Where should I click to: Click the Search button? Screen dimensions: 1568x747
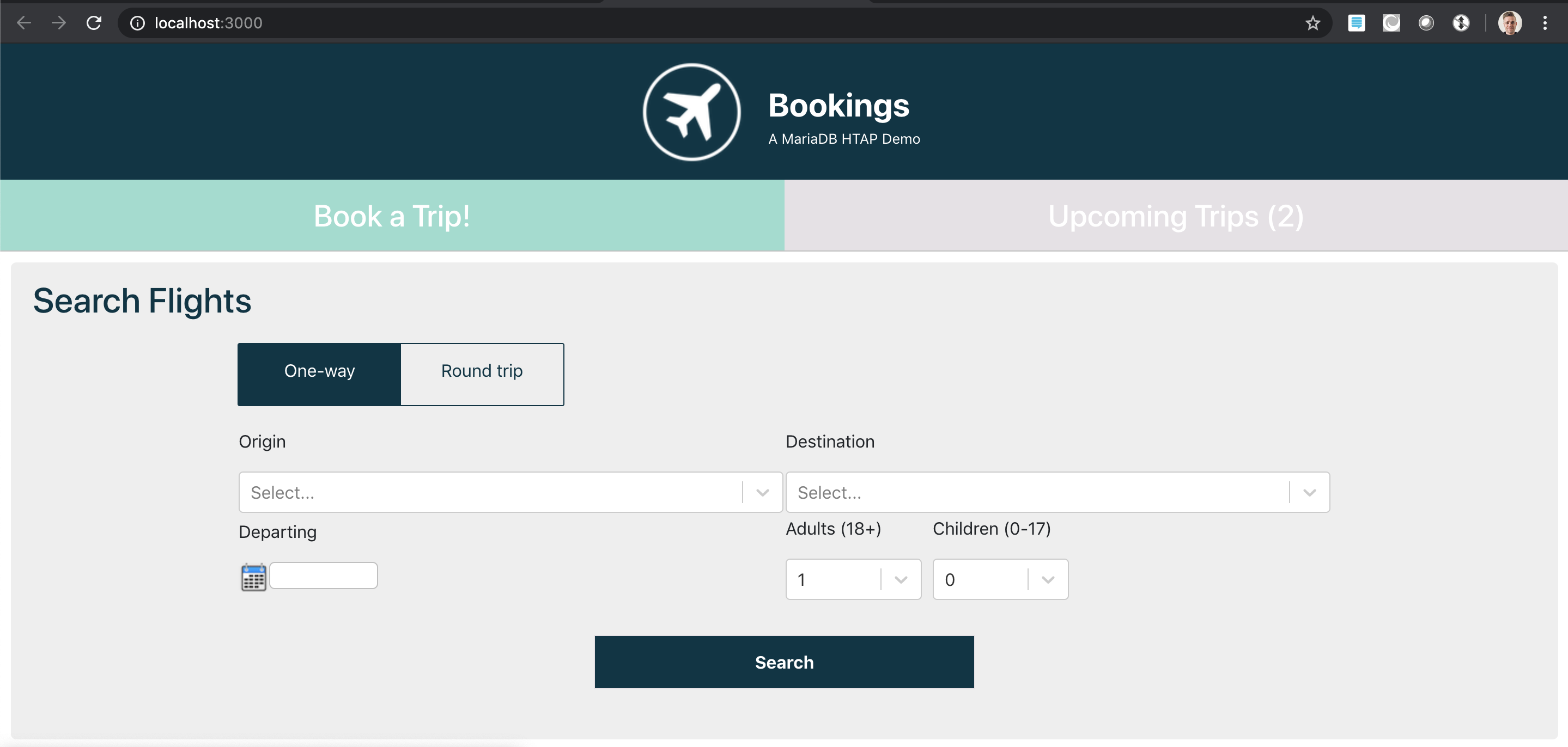coord(784,662)
